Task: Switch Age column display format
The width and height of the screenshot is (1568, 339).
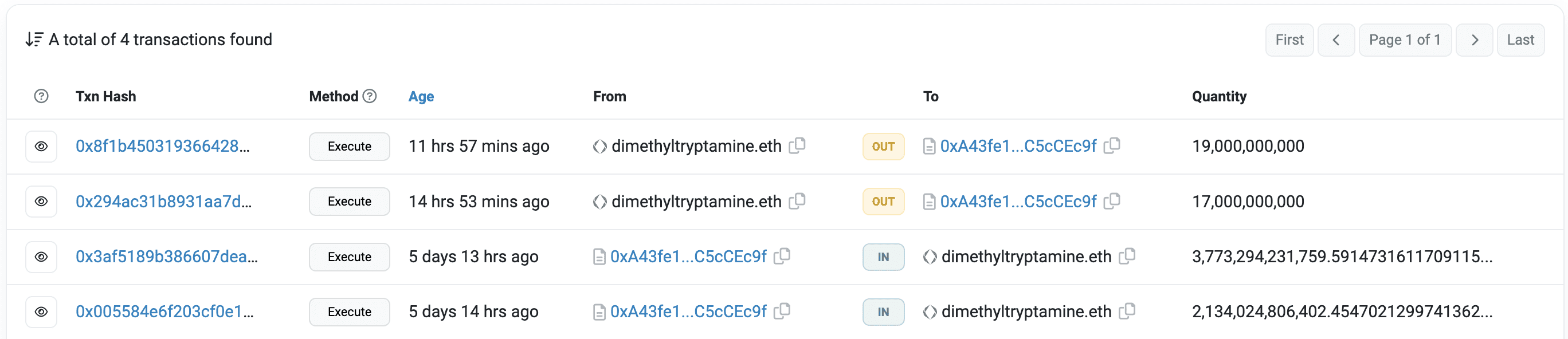Action: point(421,96)
